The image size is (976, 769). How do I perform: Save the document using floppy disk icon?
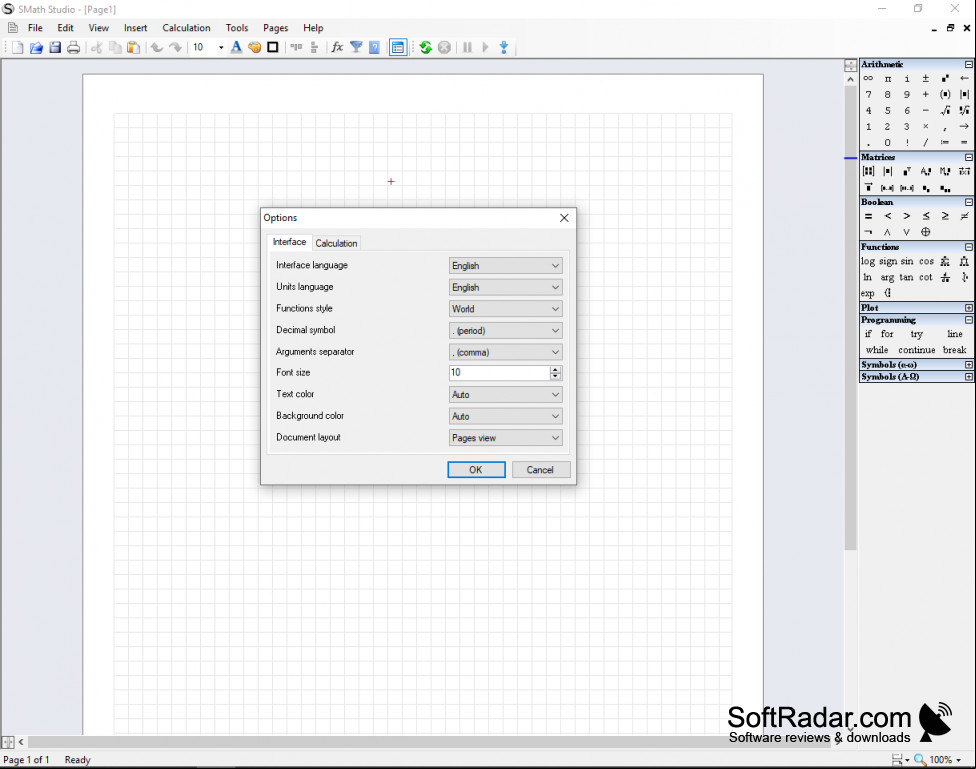coord(55,47)
